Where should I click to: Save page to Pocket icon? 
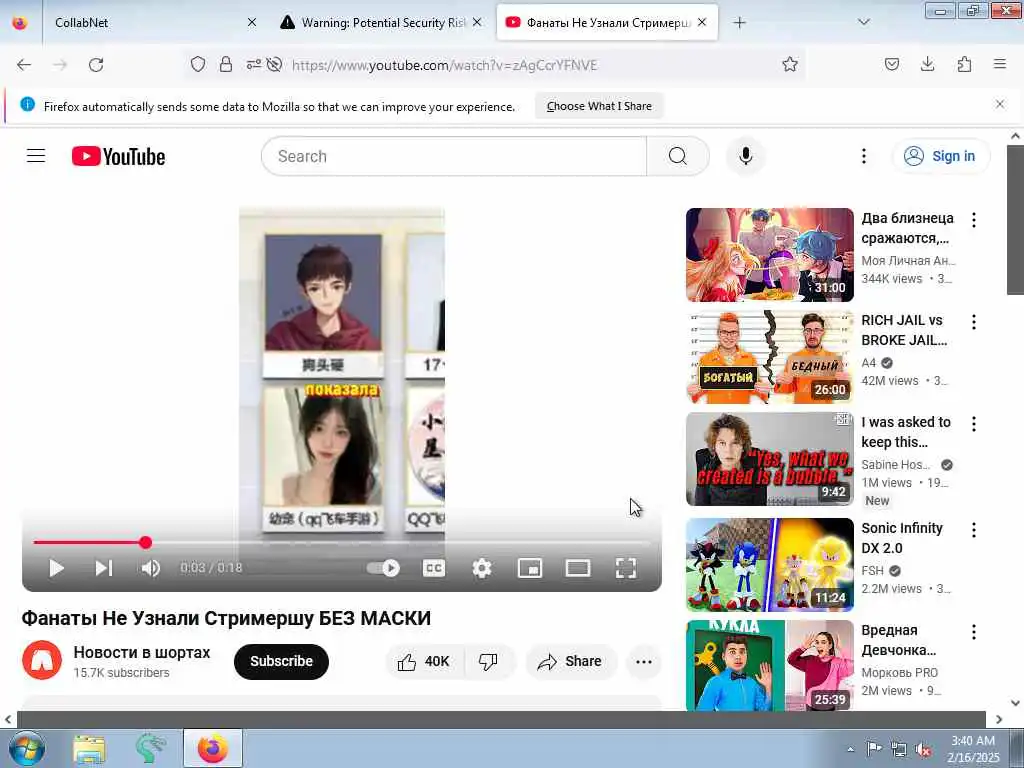892,65
